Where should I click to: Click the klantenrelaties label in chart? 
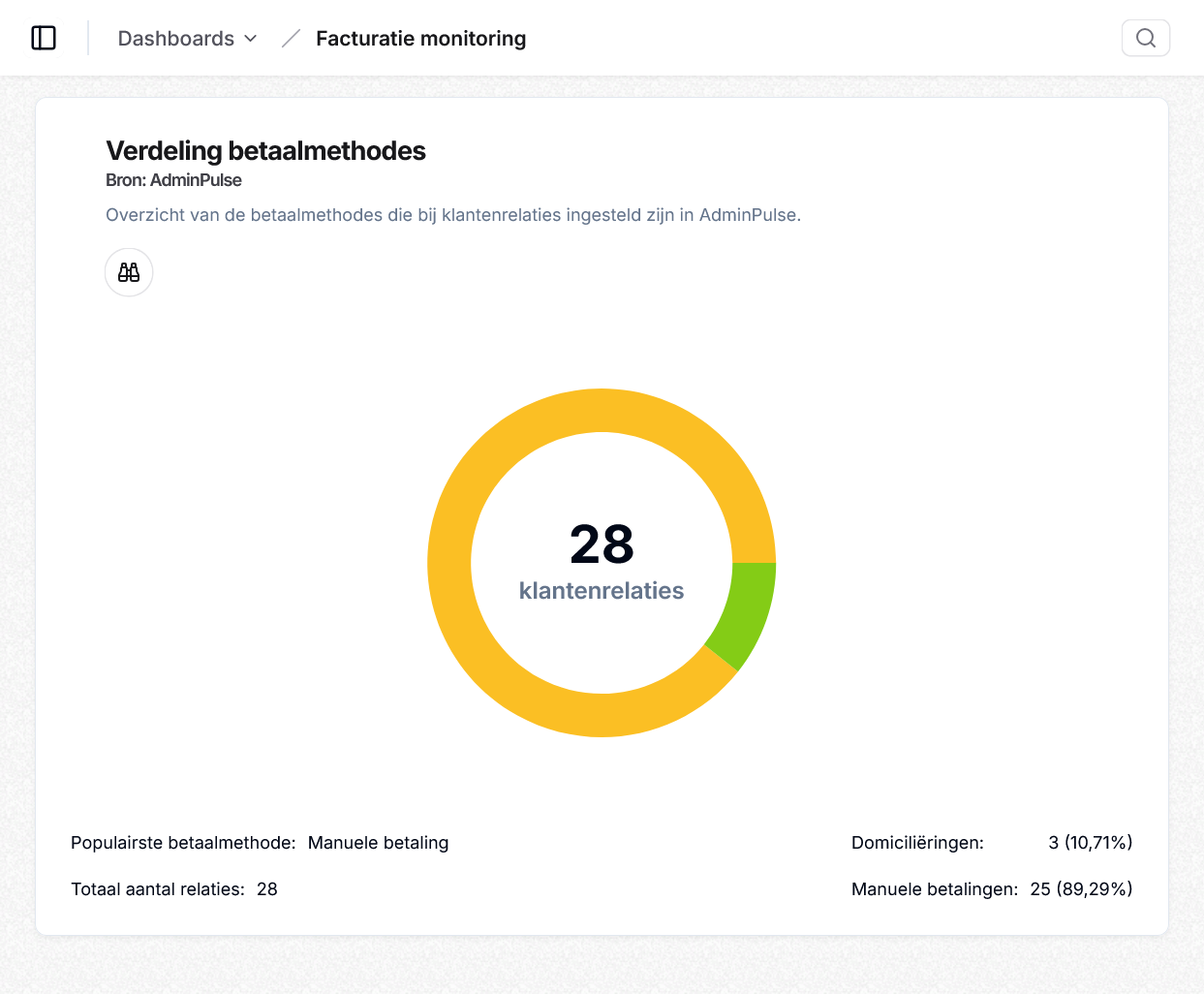click(x=602, y=591)
